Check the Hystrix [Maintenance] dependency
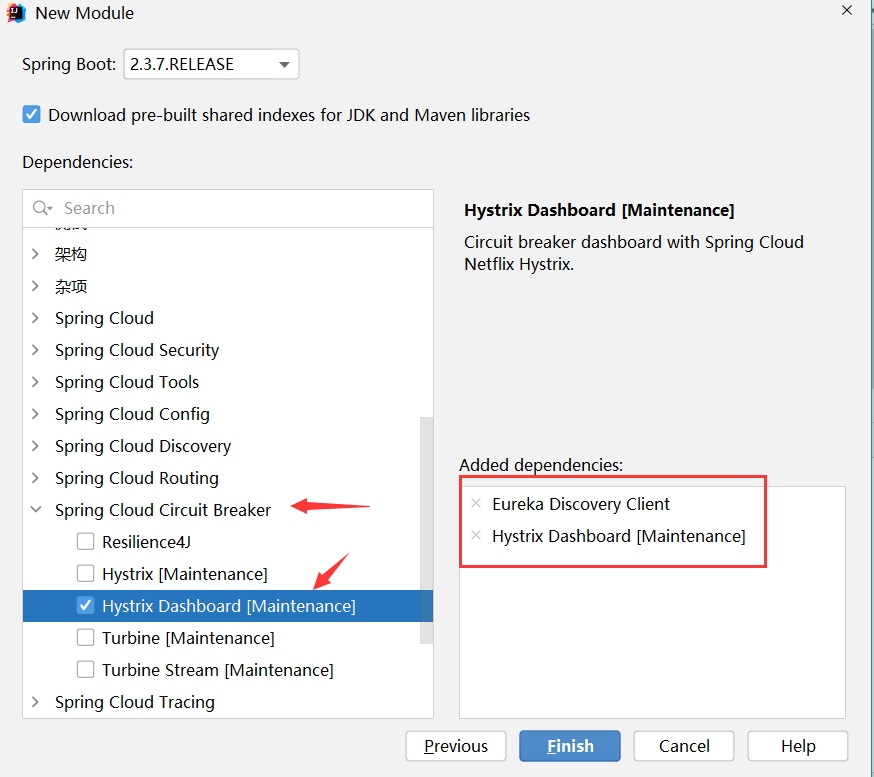This screenshot has width=874, height=777. (x=85, y=573)
